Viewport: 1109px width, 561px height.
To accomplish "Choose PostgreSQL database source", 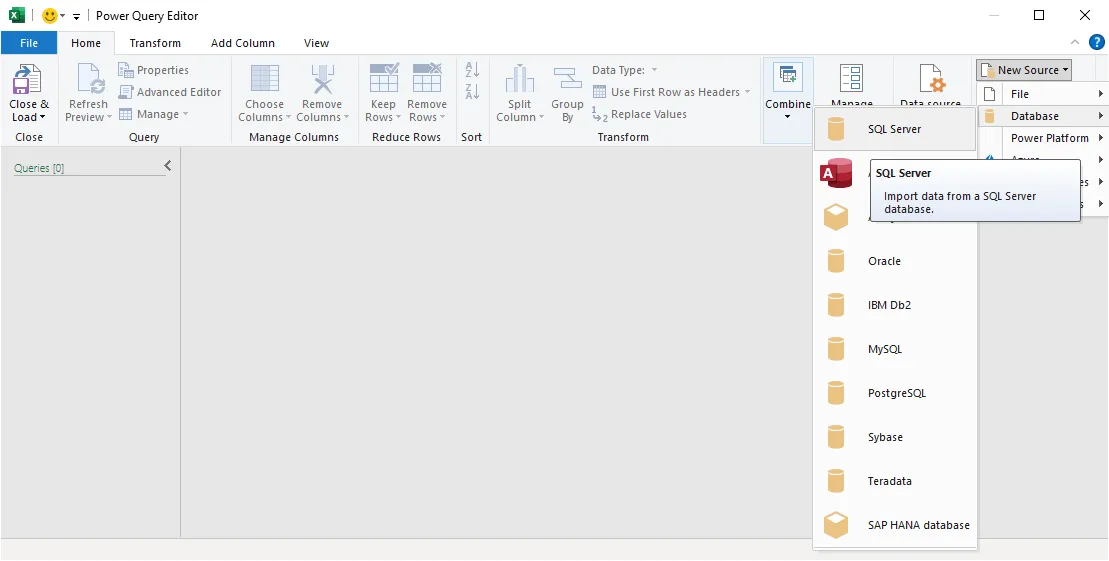I will [896, 393].
